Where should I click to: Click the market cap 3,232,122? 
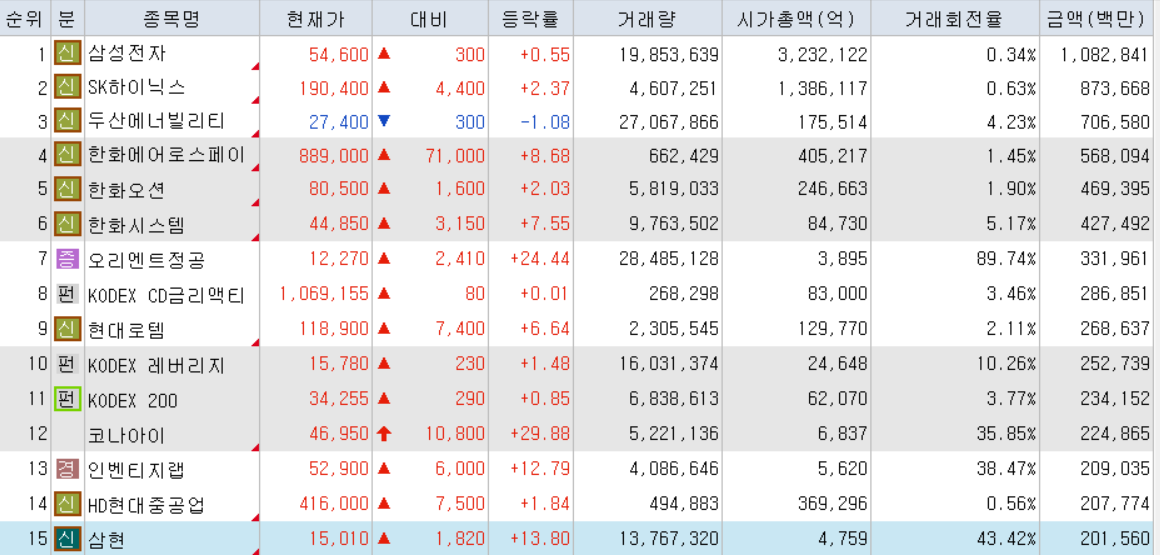click(823, 54)
